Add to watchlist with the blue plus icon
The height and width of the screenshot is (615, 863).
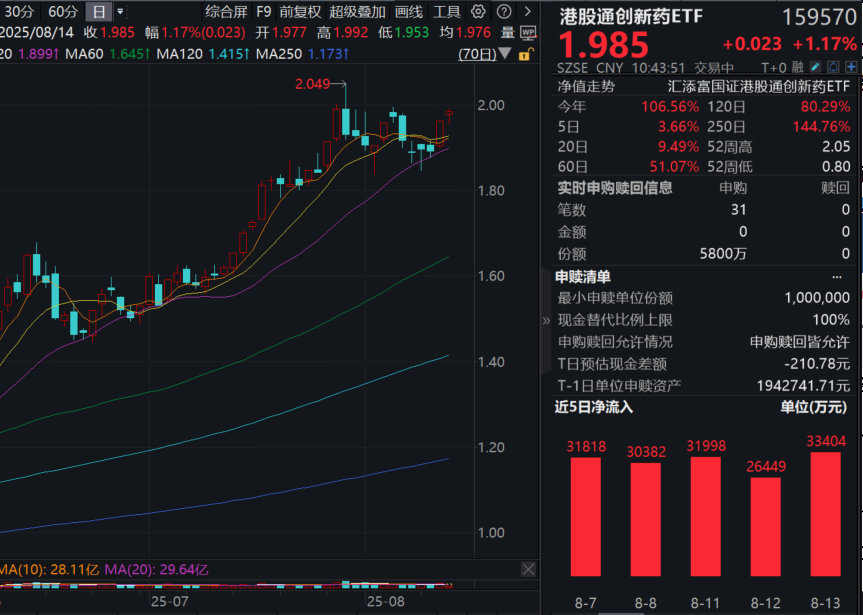click(851, 67)
